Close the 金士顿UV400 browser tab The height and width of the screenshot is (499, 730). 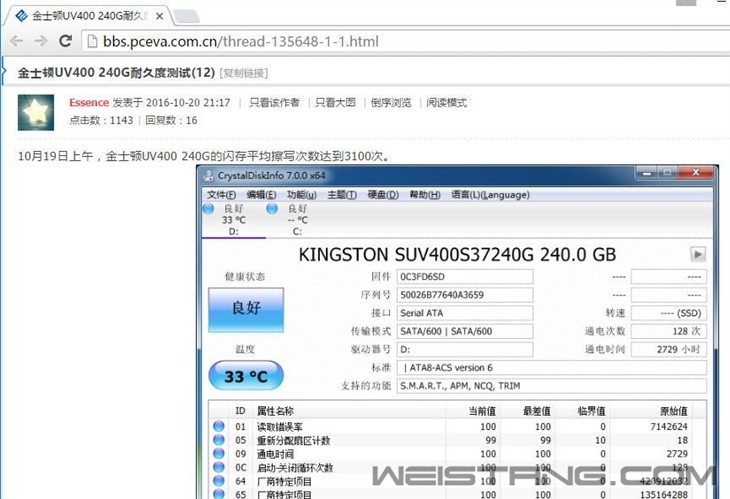(x=159, y=16)
